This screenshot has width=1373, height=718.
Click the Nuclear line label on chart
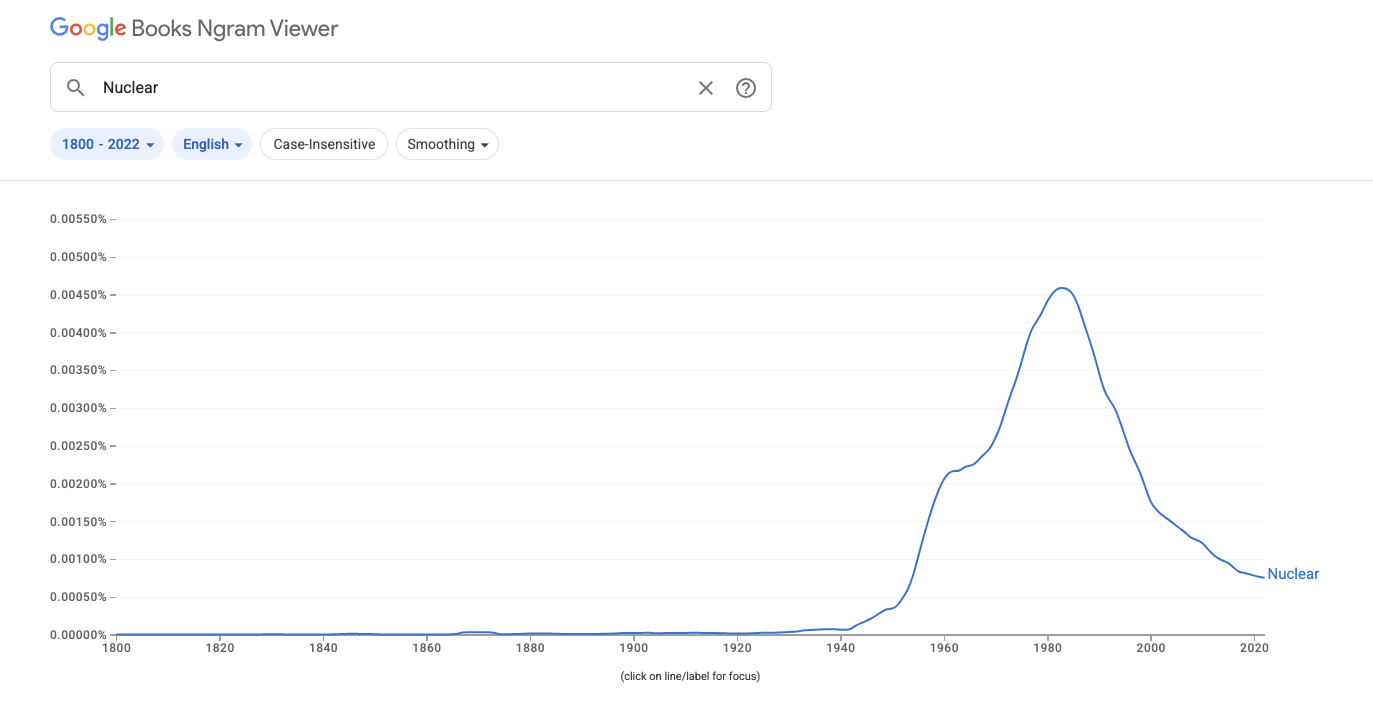coord(1293,574)
